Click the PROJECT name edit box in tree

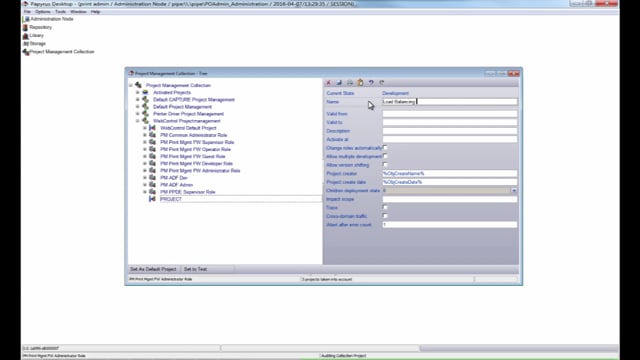[x=240, y=199]
